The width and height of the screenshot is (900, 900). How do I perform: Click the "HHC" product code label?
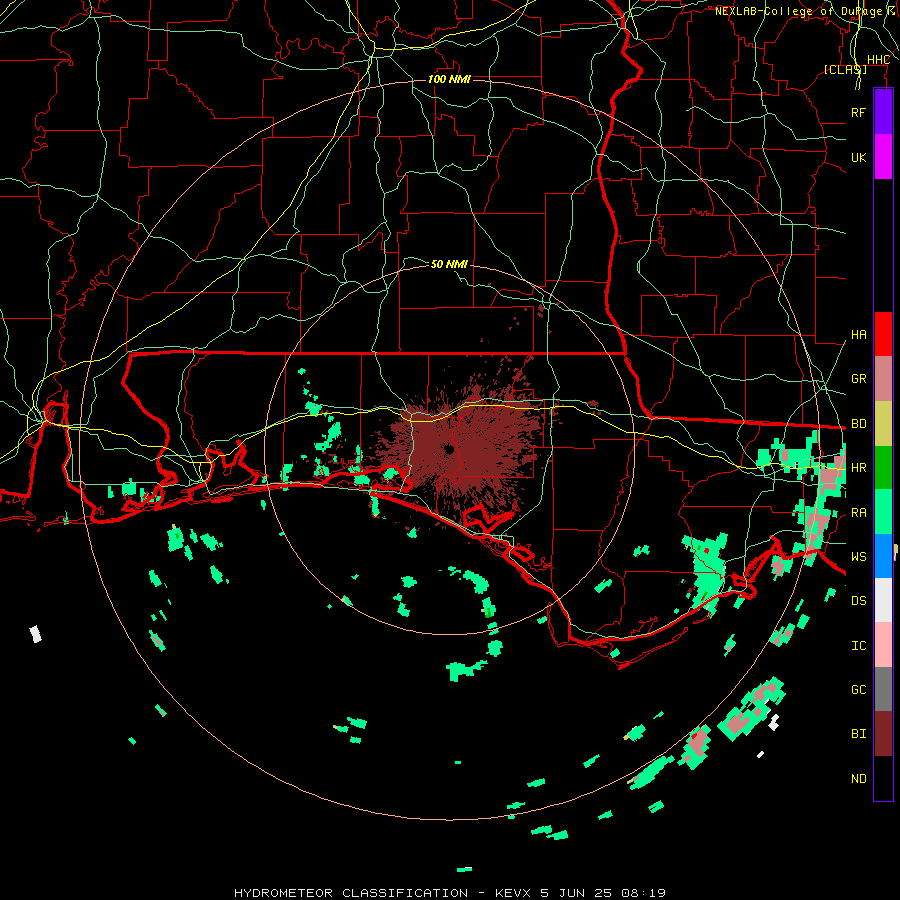coord(878,60)
